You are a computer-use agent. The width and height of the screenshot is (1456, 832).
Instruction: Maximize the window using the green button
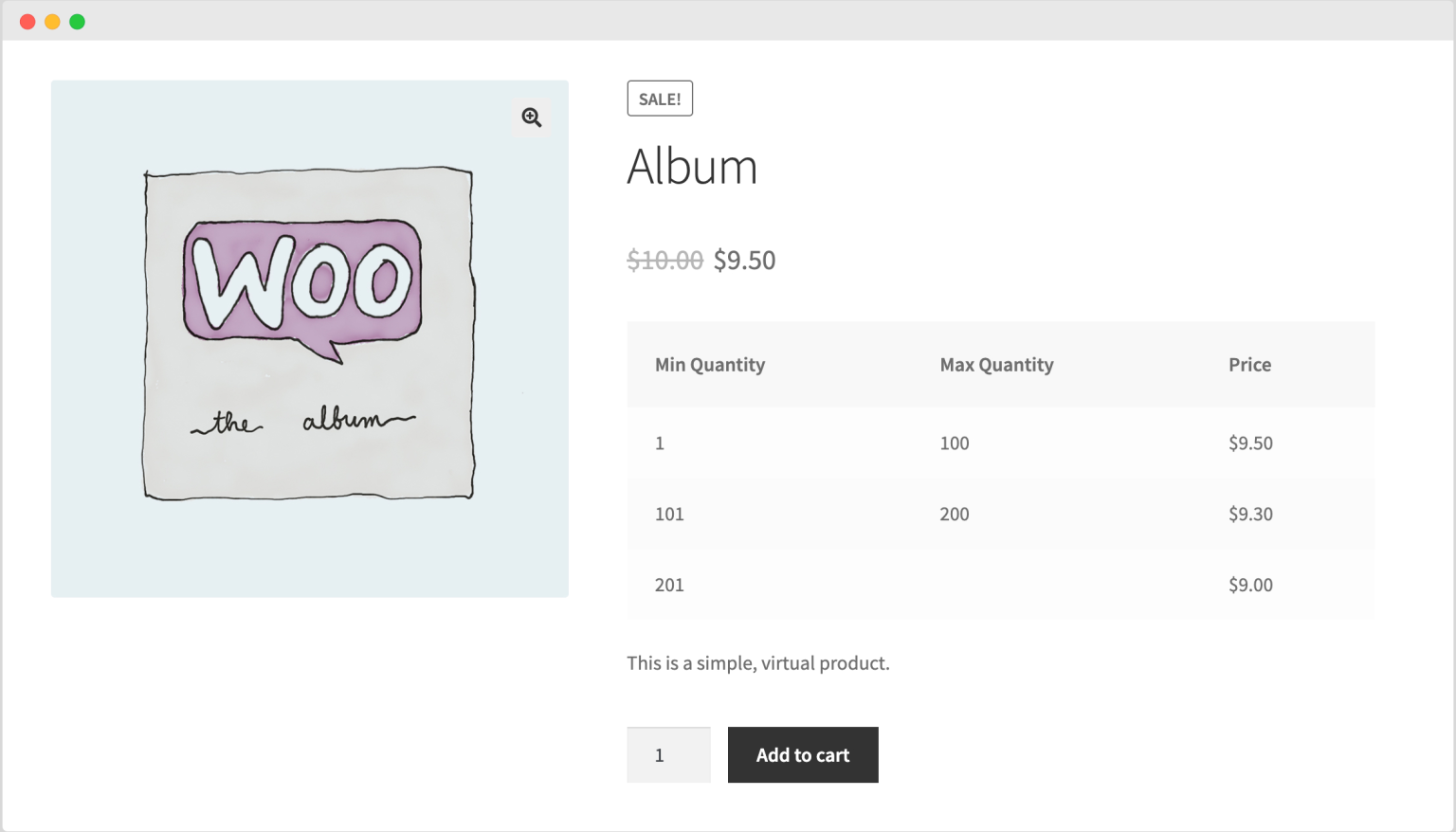78,22
